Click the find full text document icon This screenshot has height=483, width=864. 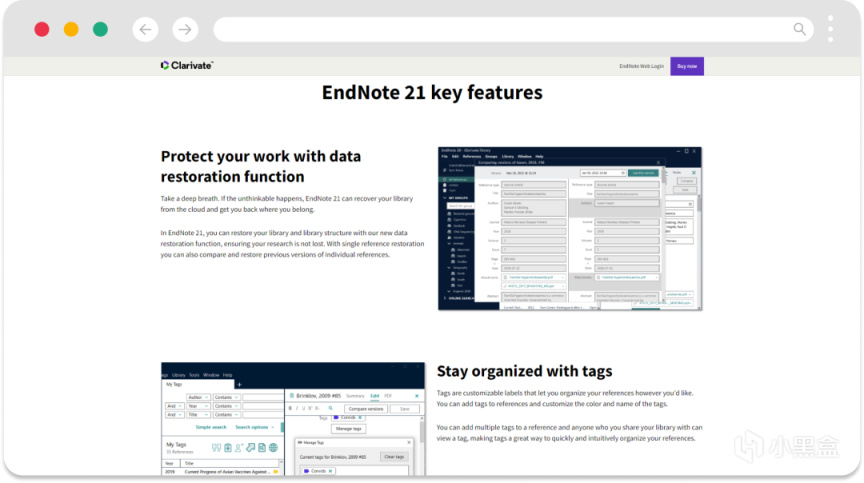tap(262, 448)
